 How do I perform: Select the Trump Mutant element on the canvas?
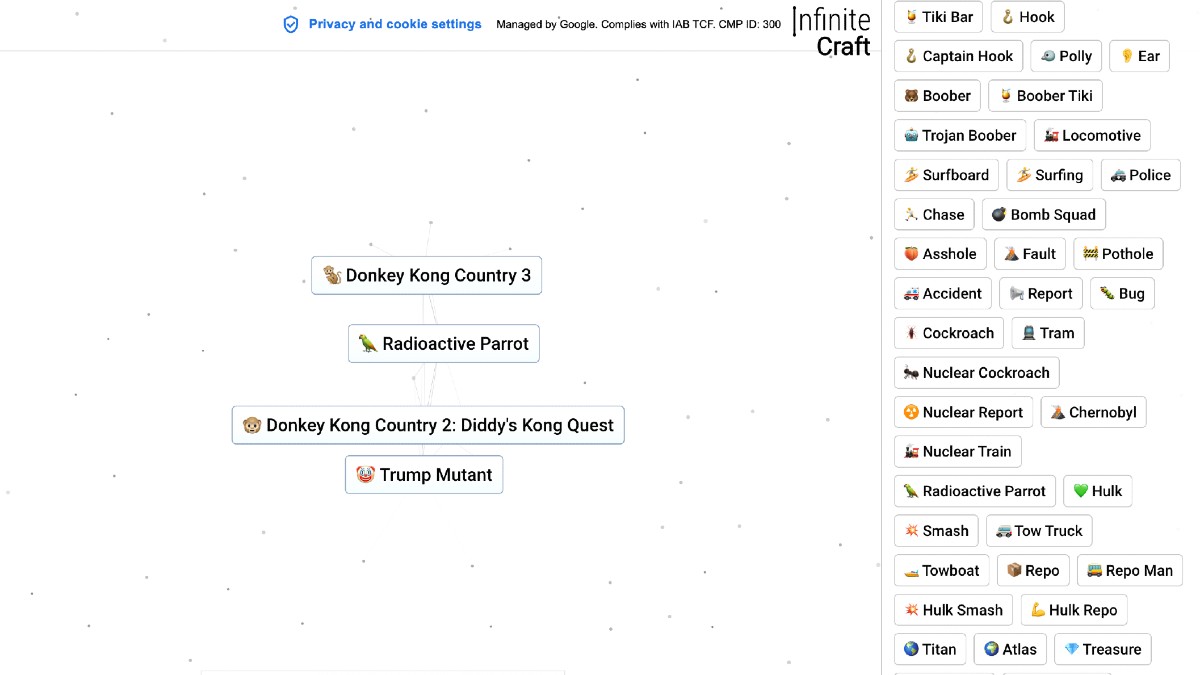click(x=424, y=475)
